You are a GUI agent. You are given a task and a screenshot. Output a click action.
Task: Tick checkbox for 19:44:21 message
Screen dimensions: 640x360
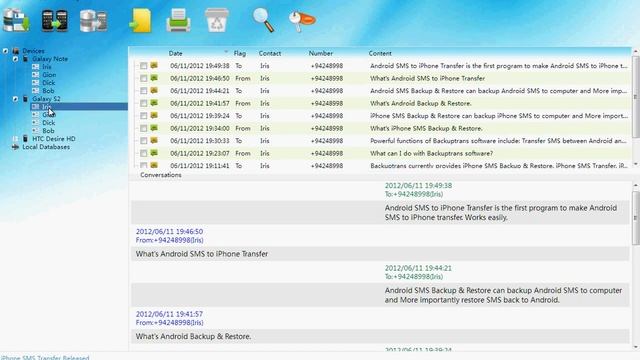click(x=143, y=91)
